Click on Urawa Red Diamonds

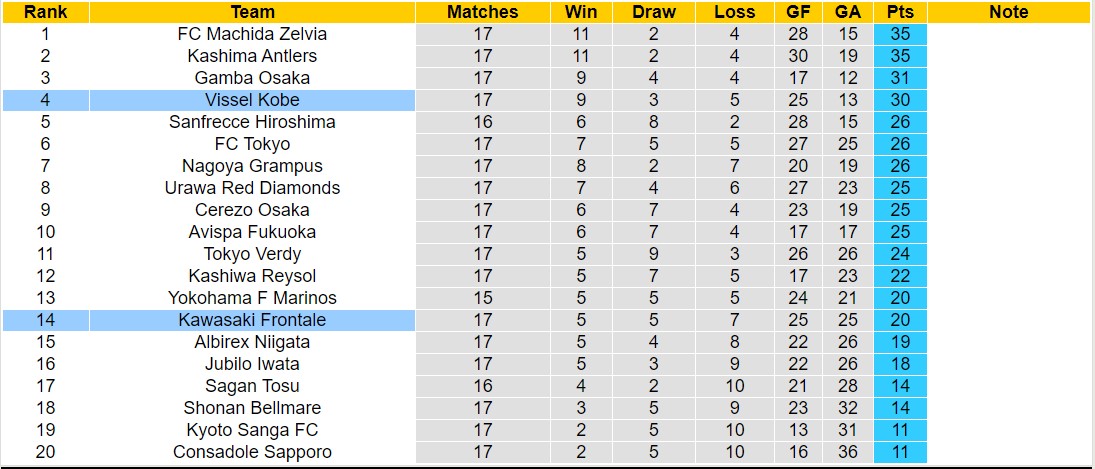click(x=252, y=188)
